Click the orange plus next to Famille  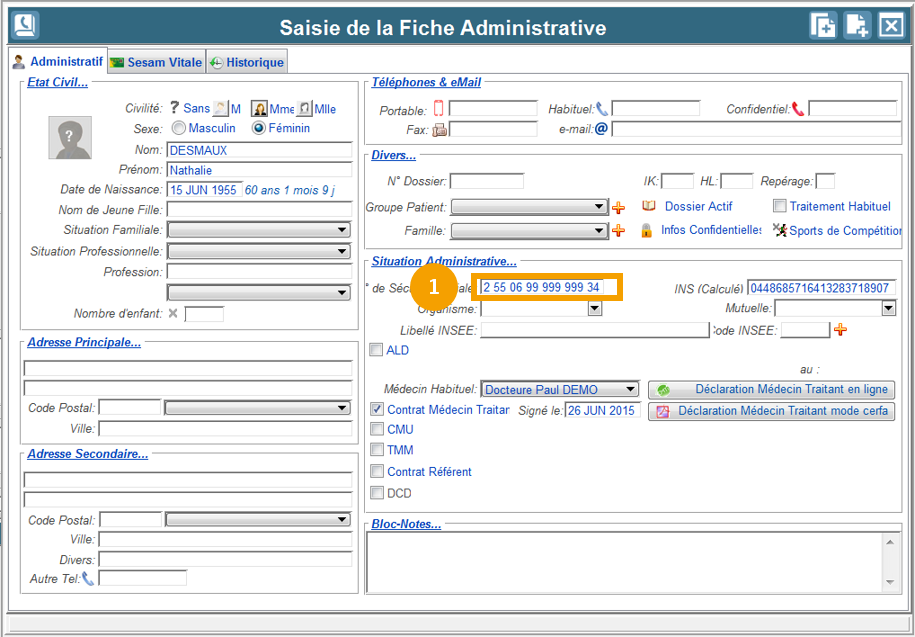point(618,230)
